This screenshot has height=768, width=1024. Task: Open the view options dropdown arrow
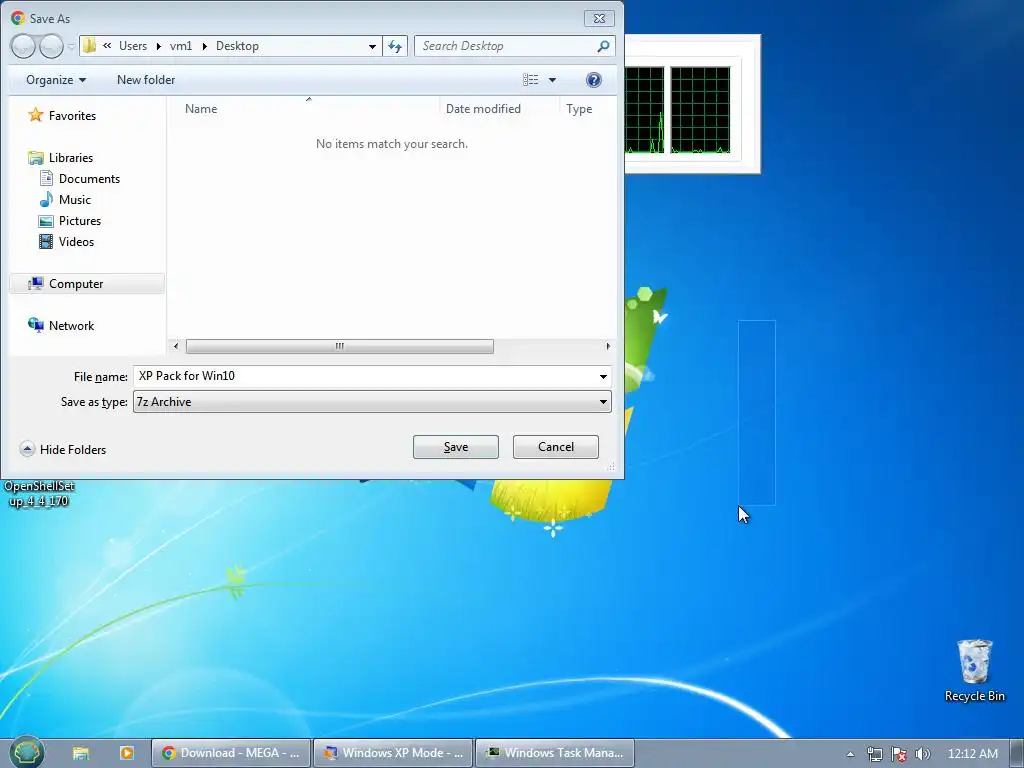coord(552,80)
